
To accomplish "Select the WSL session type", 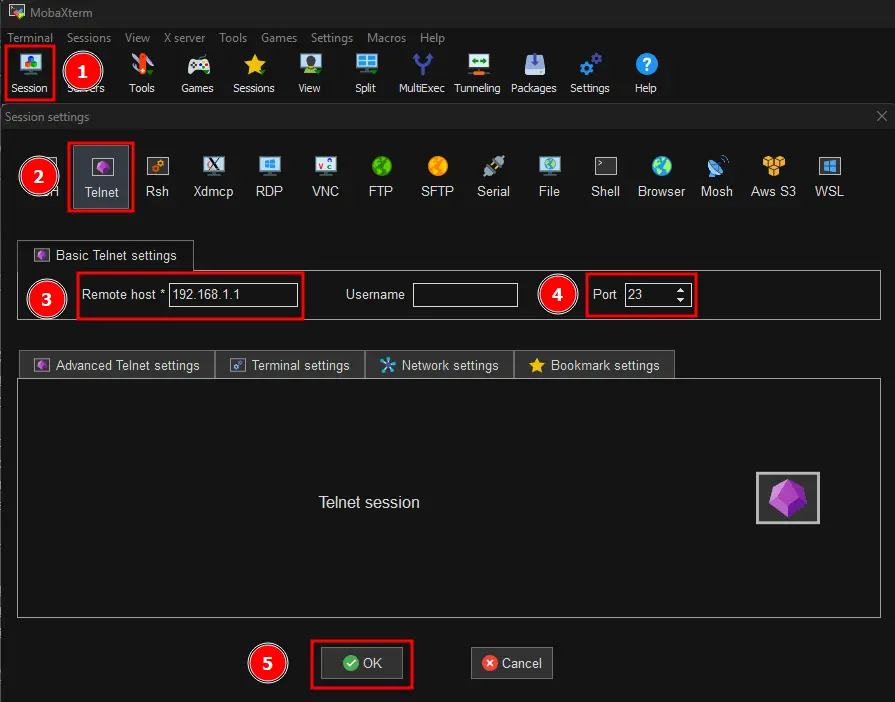I will pos(829,177).
